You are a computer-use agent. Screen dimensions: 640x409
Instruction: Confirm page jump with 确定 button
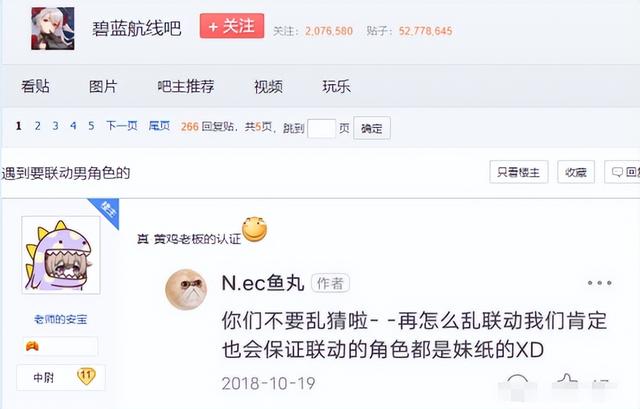point(372,128)
